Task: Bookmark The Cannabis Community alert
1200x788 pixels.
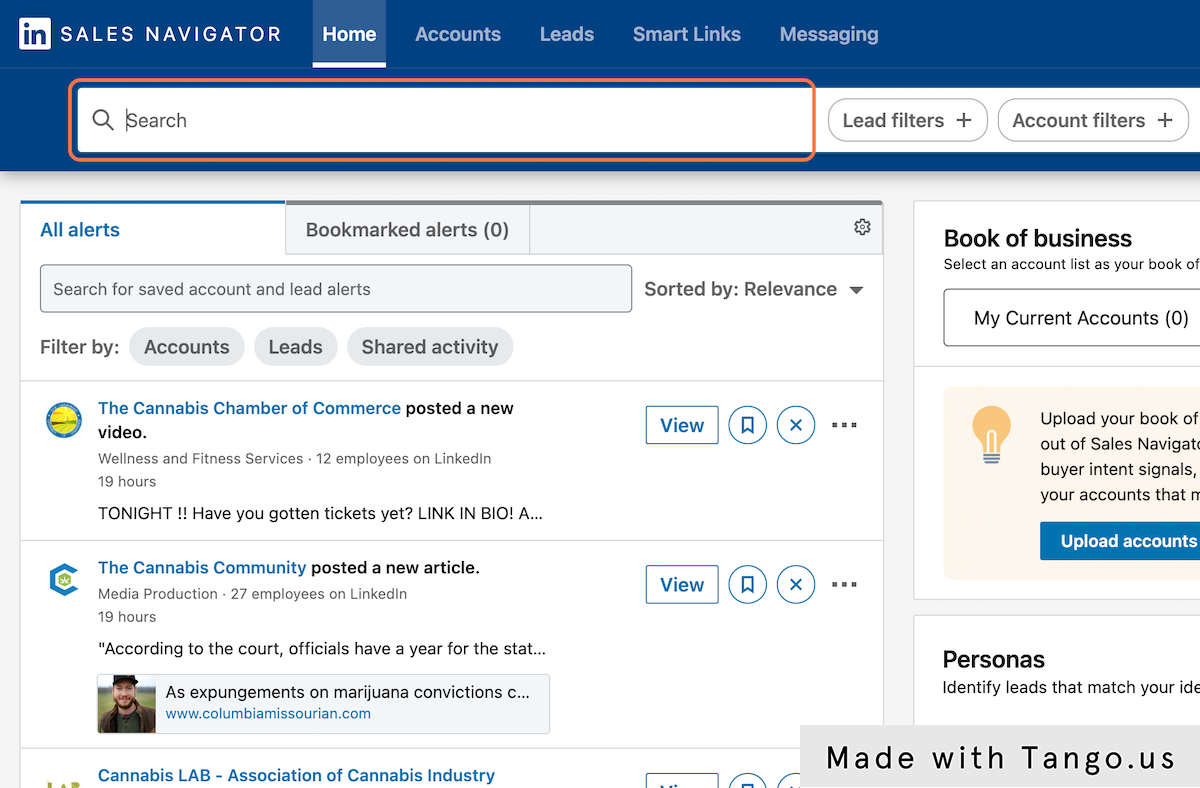Action: (x=747, y=585)
